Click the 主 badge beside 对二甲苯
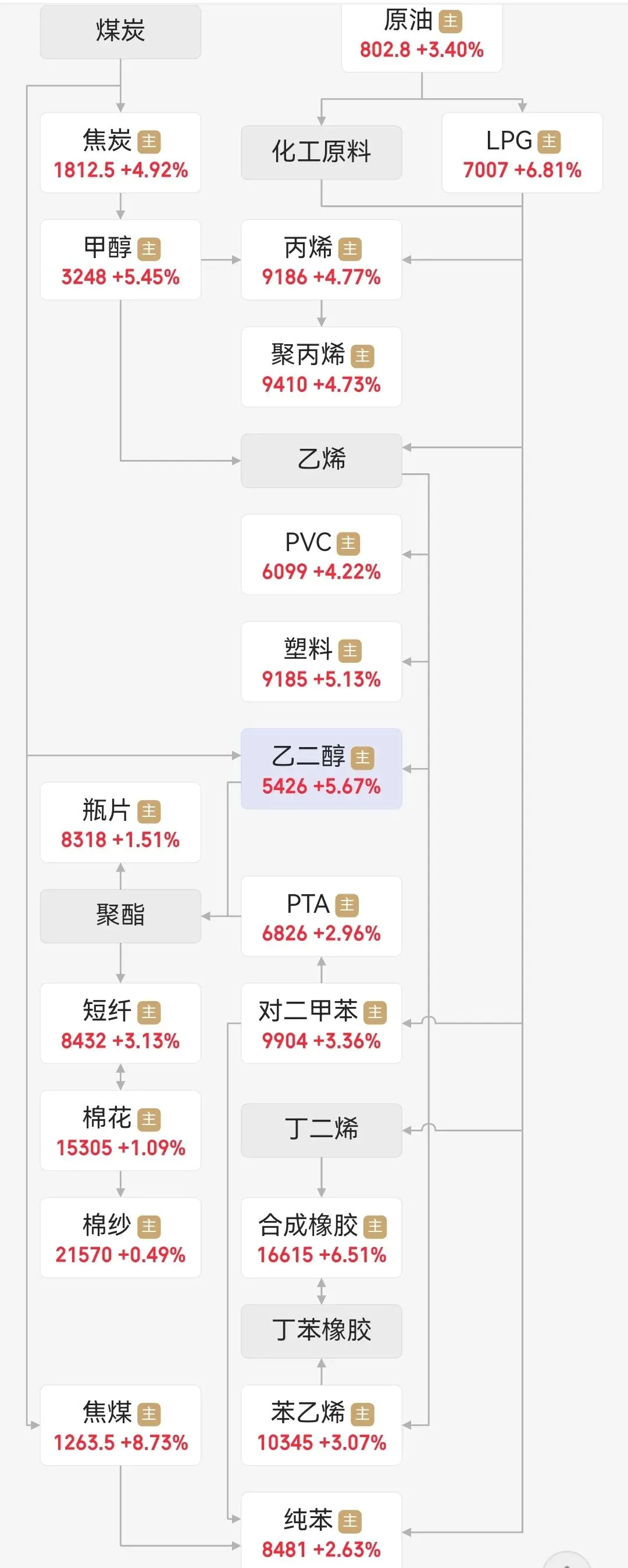 pos(375,1012)
